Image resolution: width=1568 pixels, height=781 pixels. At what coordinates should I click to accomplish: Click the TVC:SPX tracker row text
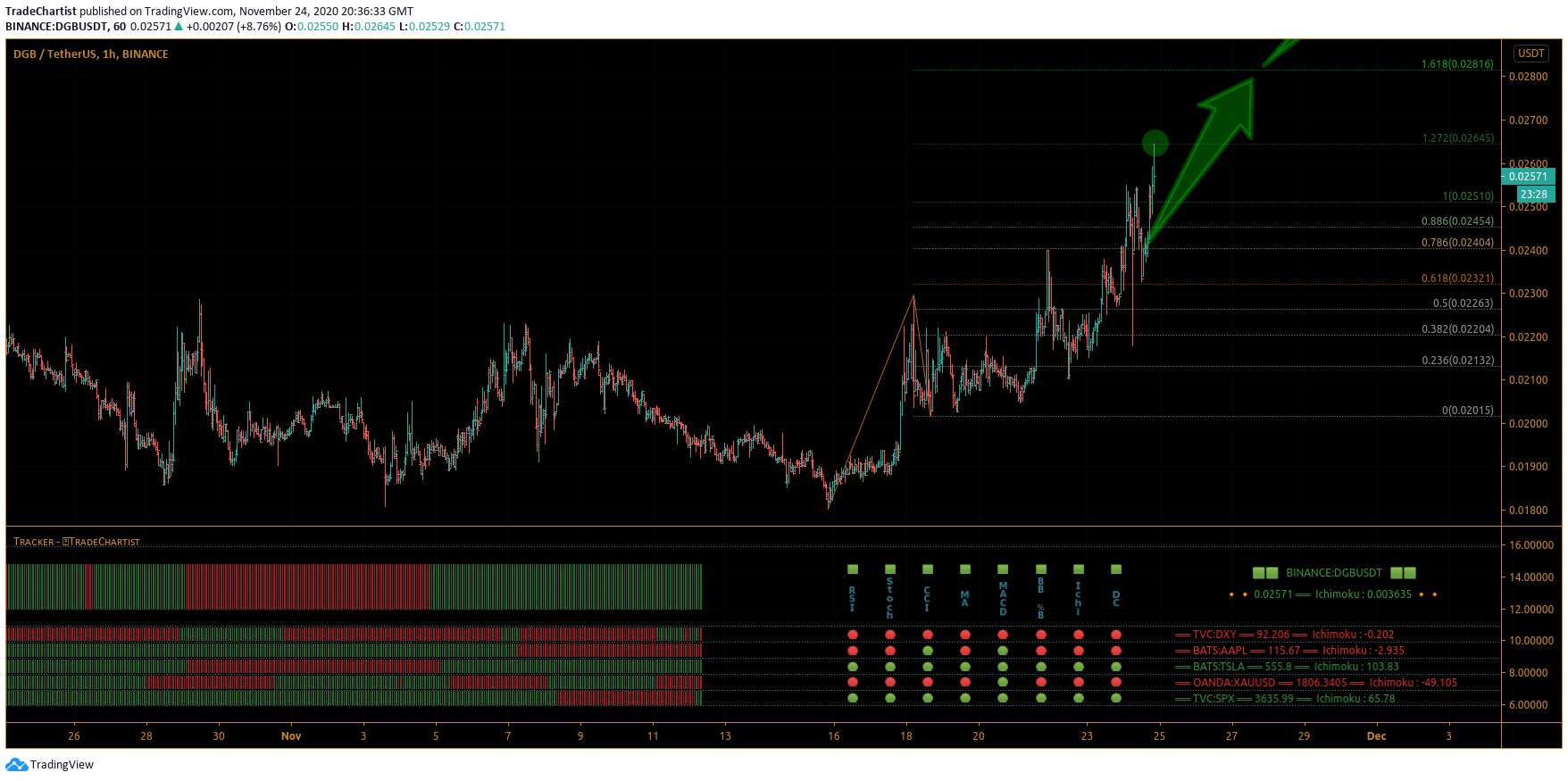(x=1285, y=699)
